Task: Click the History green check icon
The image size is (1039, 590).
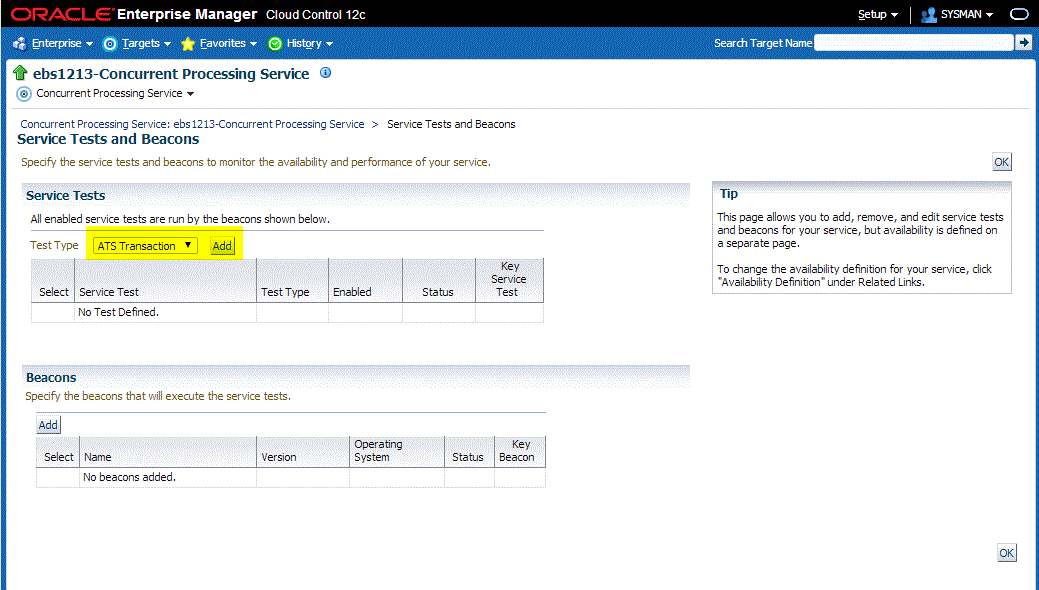Action: pos(275,44)
